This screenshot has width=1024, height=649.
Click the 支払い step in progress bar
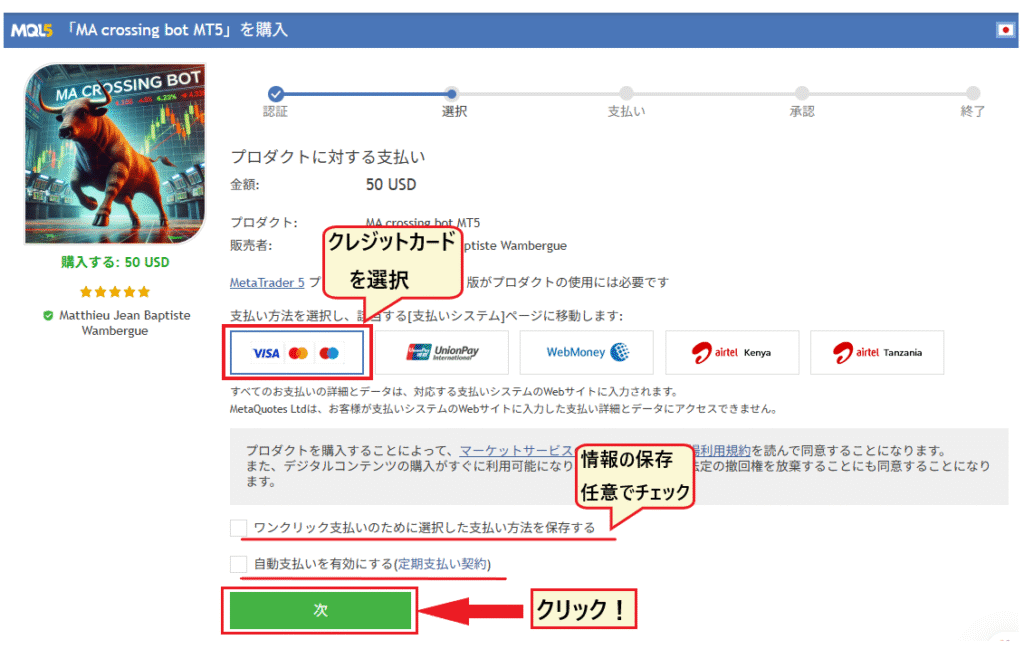pyautogui.click(x=626, y=93)
